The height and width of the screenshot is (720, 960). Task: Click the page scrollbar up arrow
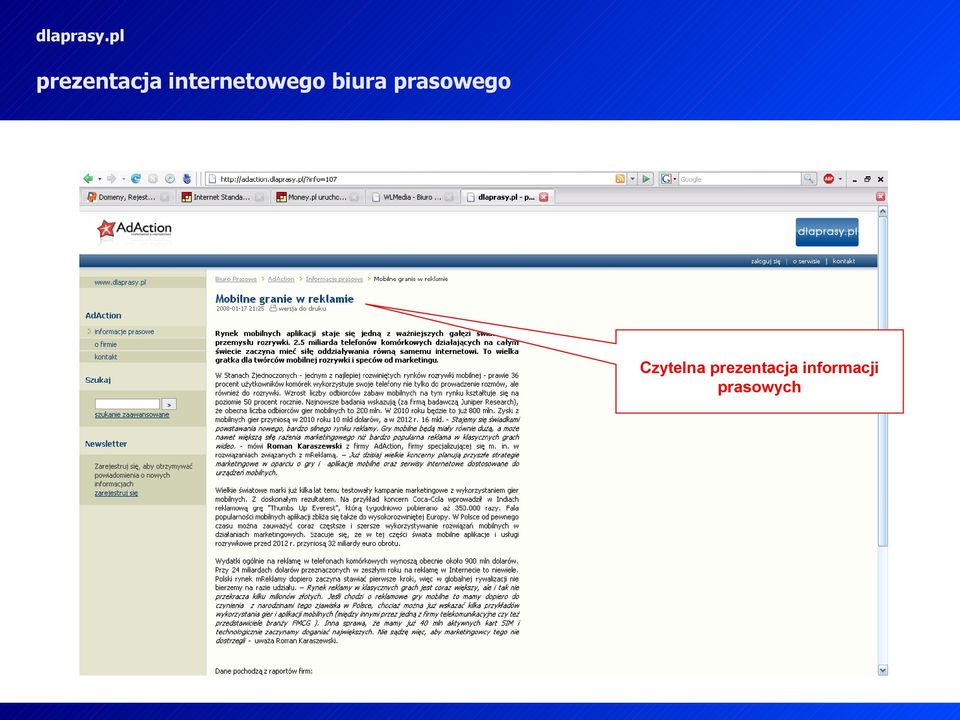(882, 211)
